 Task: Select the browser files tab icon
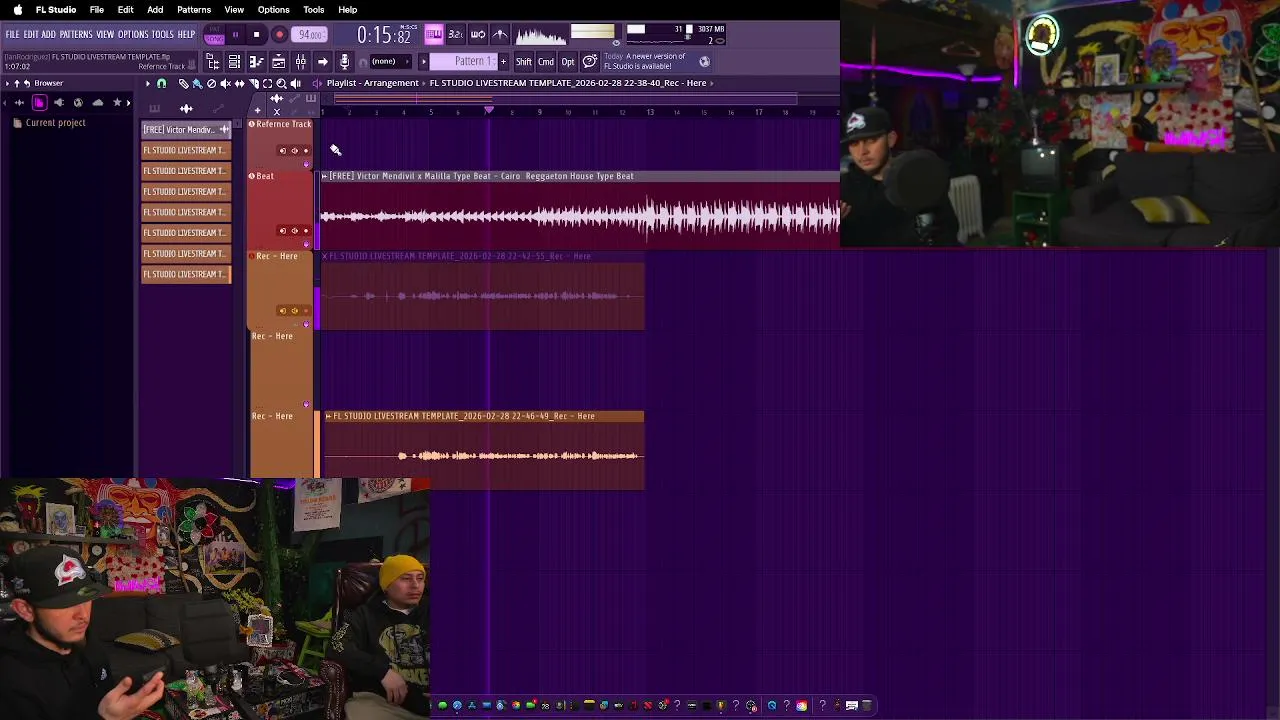point(39,102)
